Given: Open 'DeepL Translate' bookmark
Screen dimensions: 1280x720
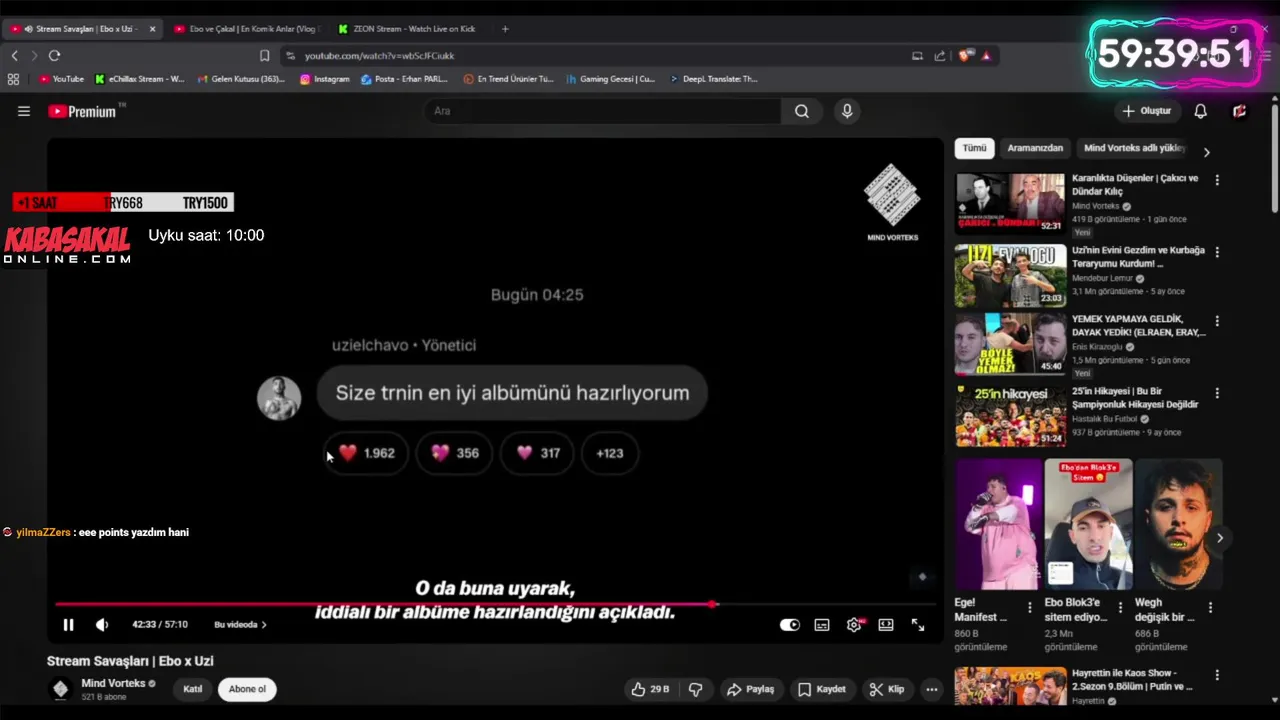Looking at the screenshot, I should click(714, 79).
